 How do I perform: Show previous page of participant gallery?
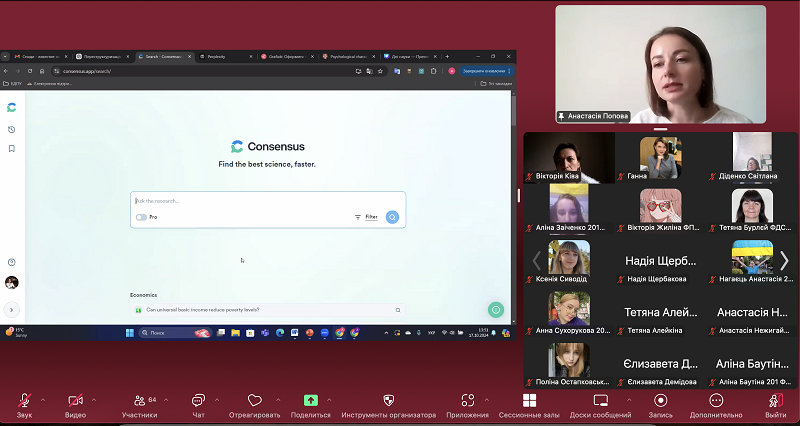coord(536,261)
